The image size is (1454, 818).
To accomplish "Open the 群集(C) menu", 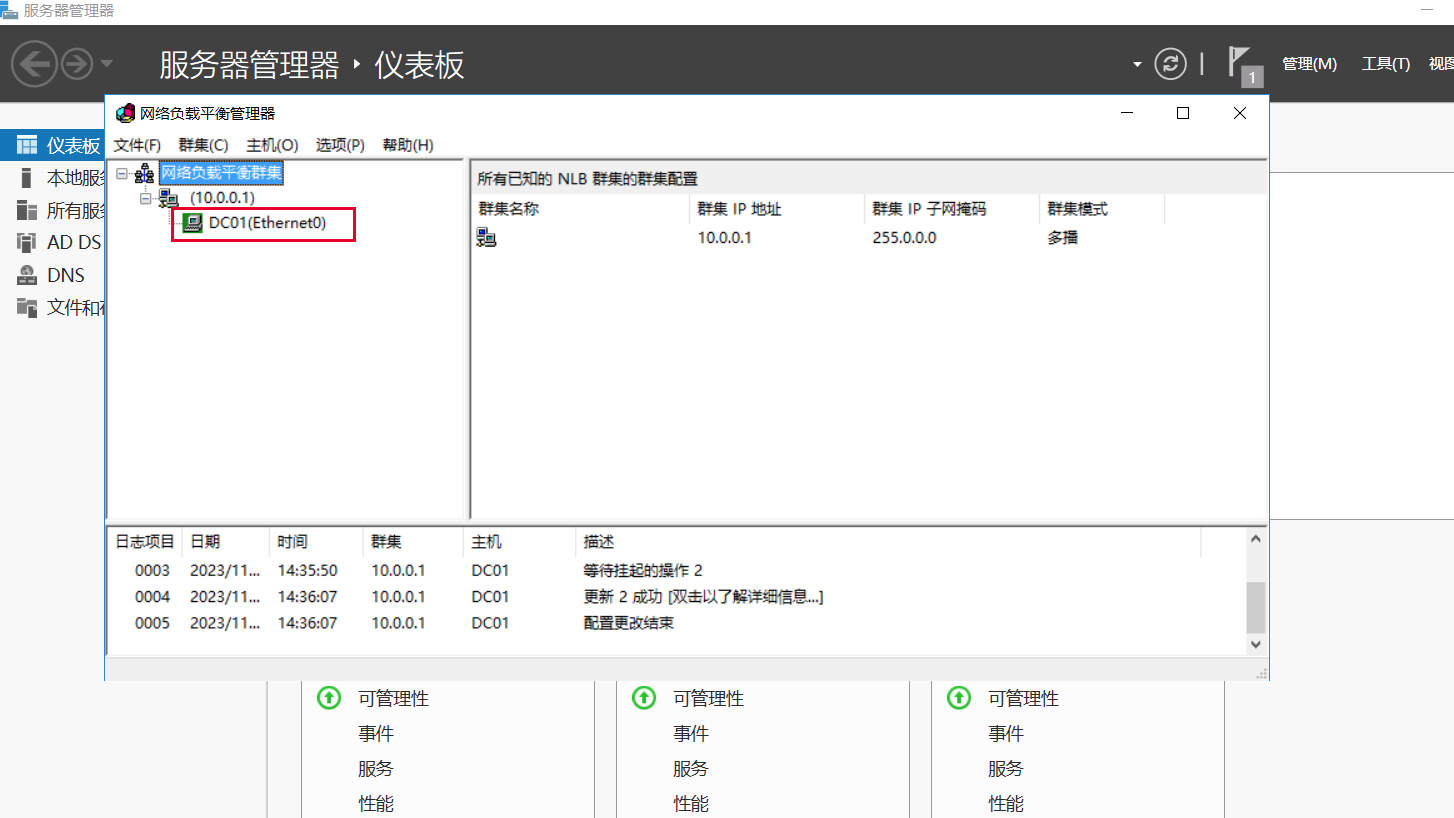I will click(203, 145).
